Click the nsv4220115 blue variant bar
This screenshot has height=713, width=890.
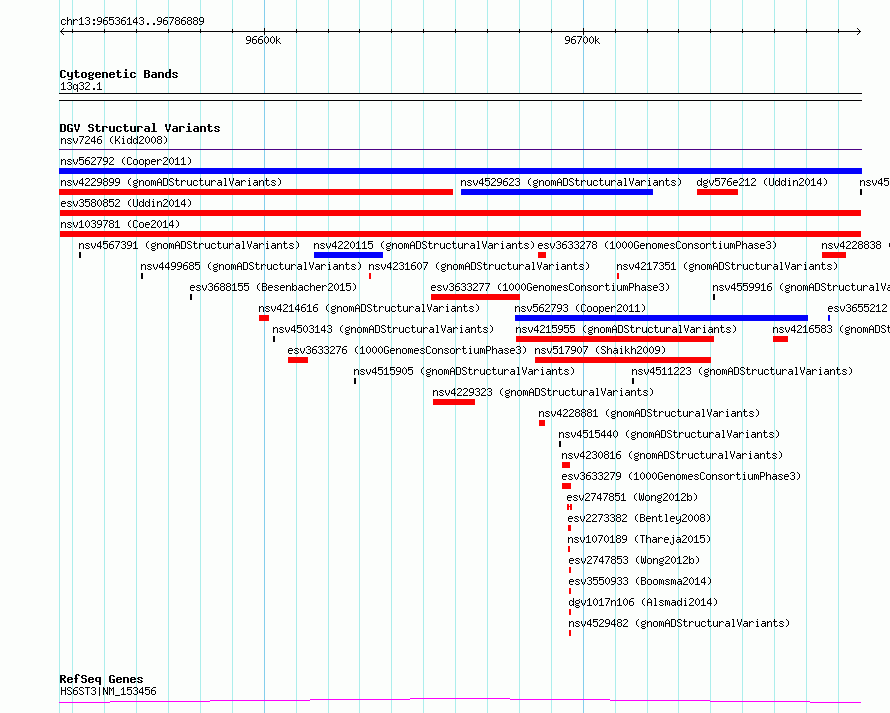click(x=349, y=255)
